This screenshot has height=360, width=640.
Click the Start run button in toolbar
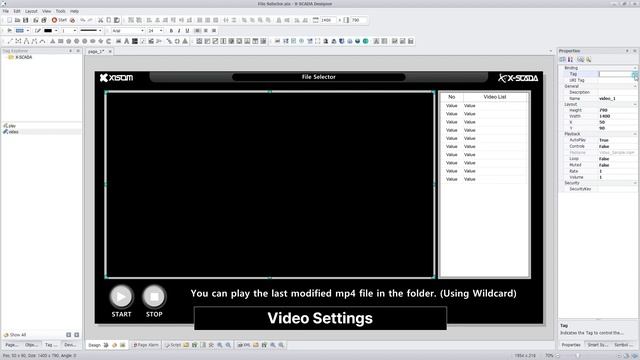[x=59, y=20]
